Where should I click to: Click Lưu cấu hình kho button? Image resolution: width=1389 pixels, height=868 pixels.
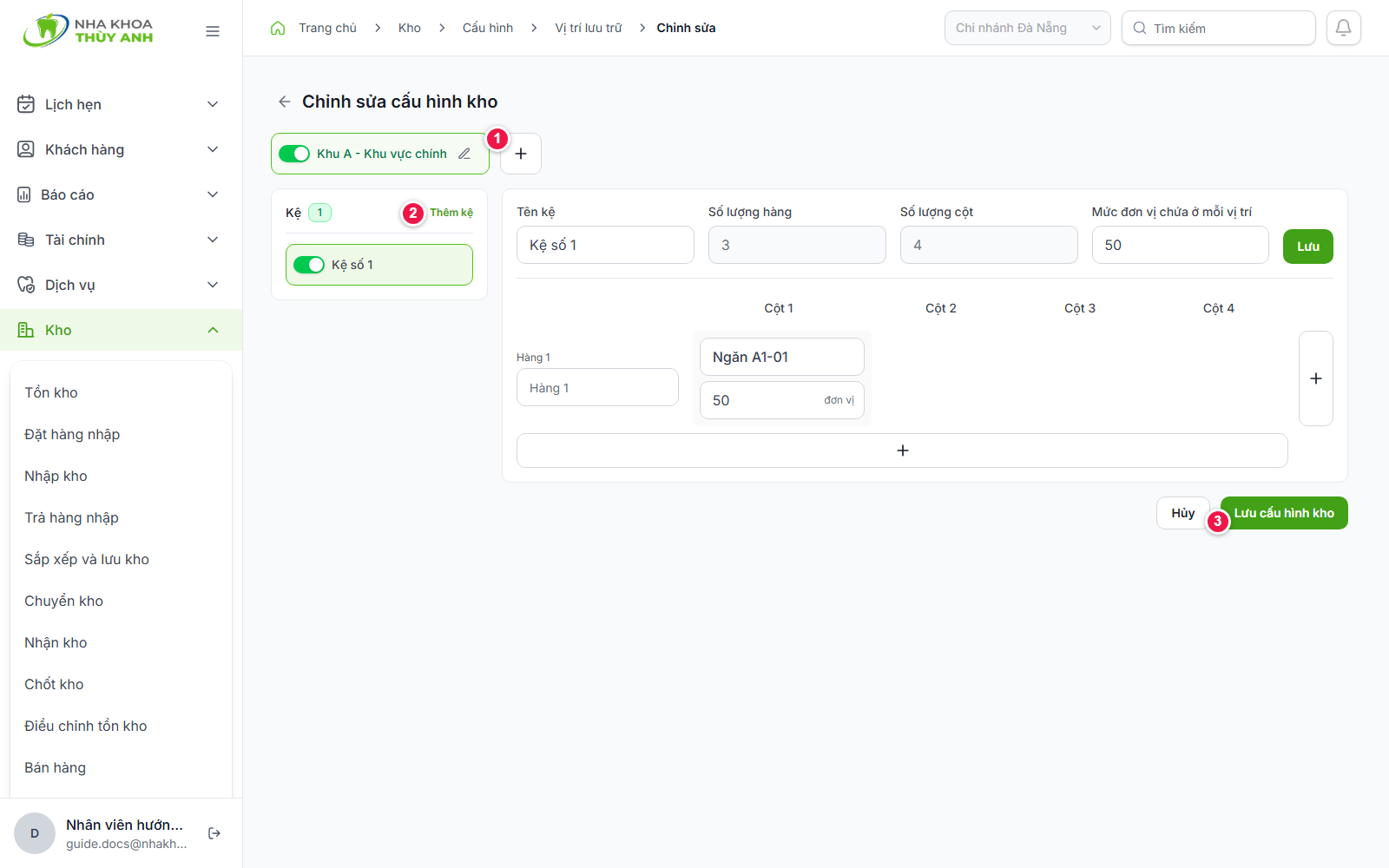(x=1284, y=513)
